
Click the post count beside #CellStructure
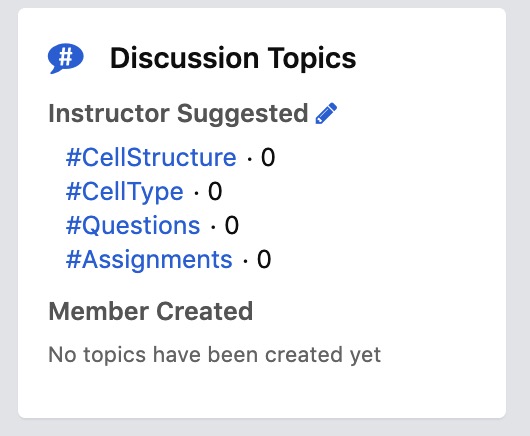click(268, 158)
